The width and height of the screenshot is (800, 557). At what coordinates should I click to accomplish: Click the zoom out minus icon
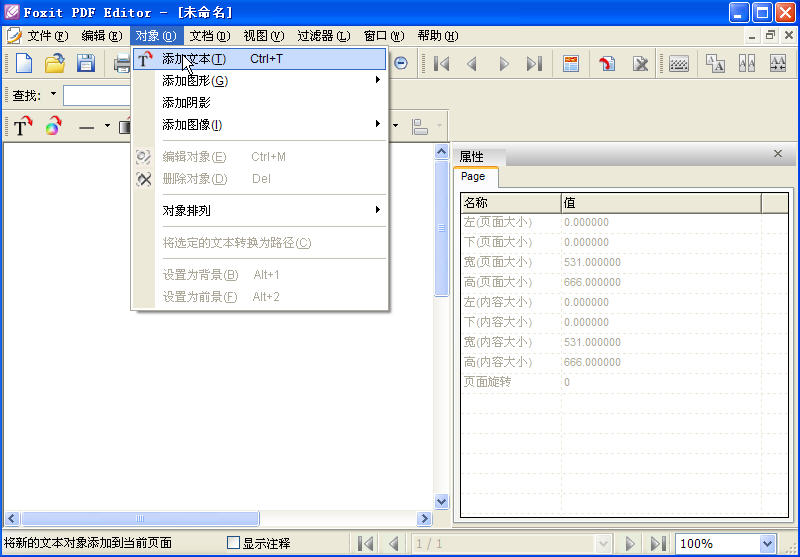tap(402, 63)
